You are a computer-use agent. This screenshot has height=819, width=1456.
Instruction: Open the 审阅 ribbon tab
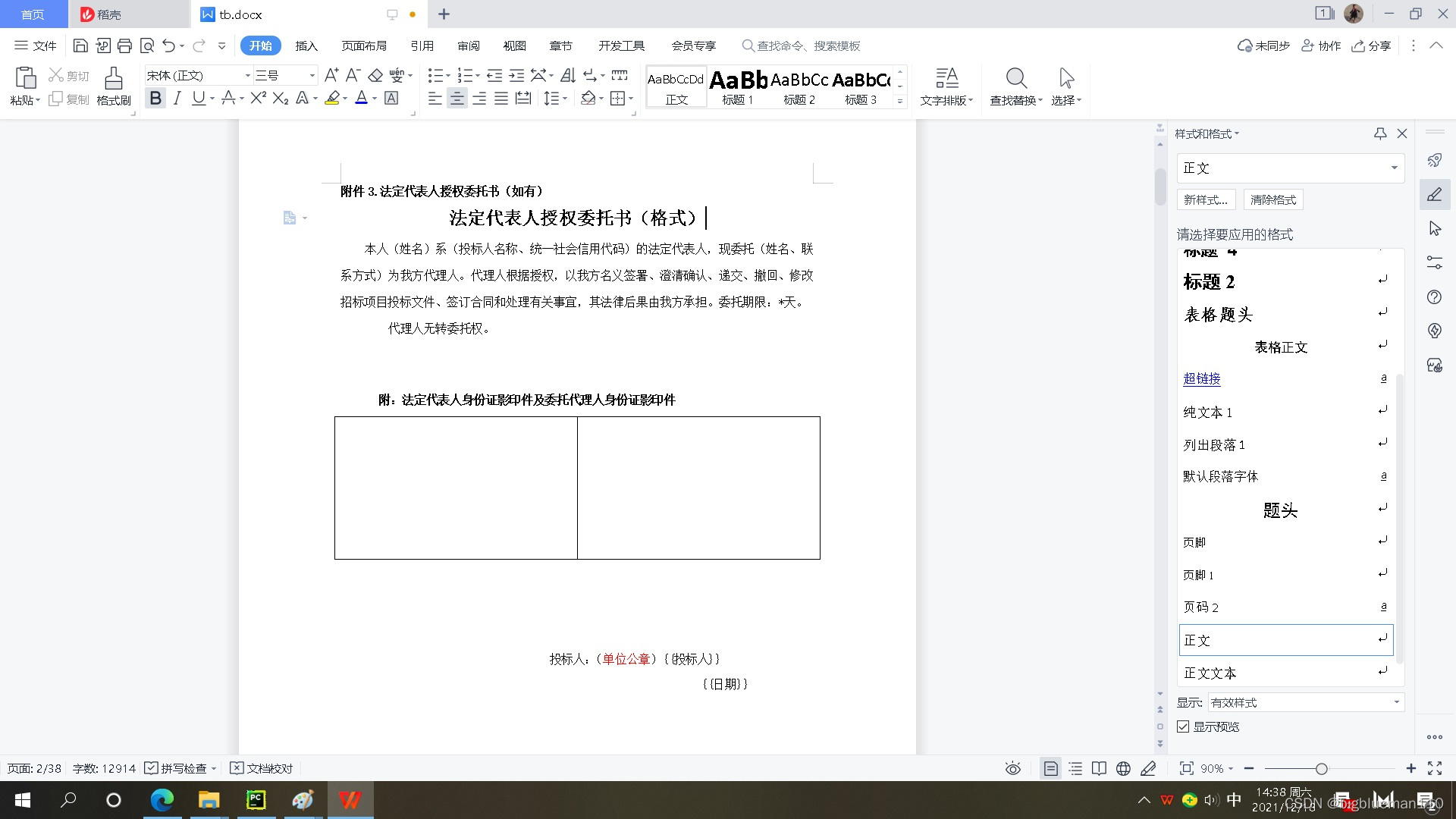(x=469, y=45)
